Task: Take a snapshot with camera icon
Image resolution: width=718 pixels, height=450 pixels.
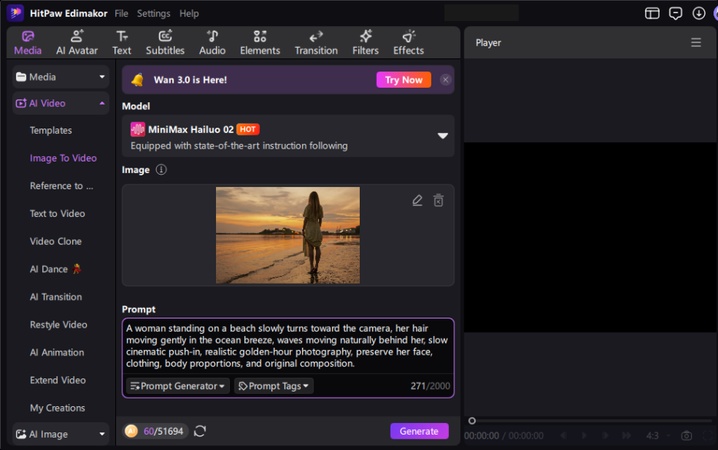Action: (686, 435)
